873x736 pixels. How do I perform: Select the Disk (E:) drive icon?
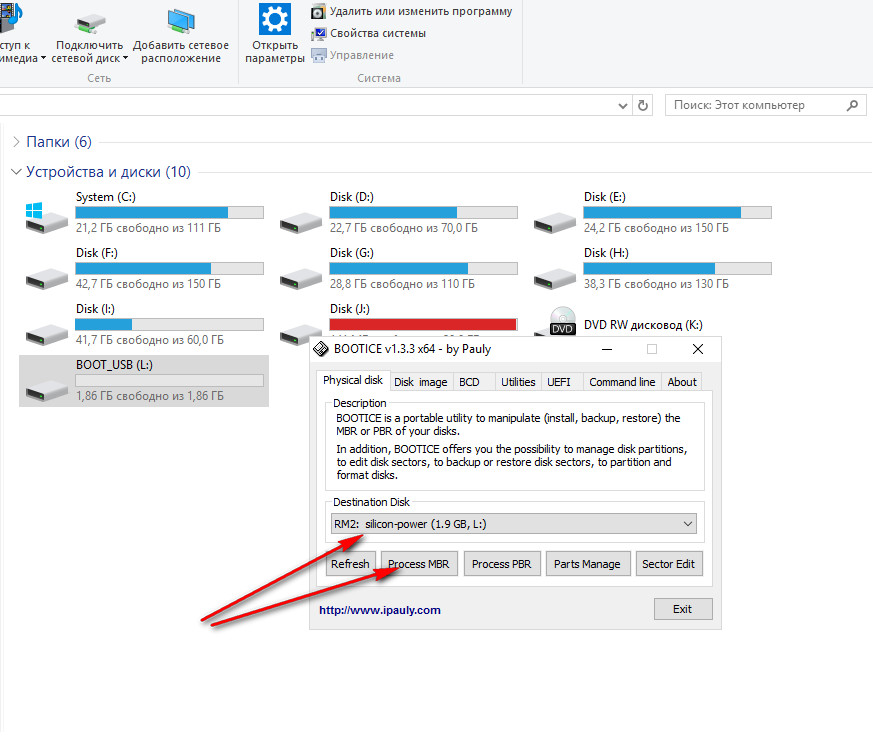[x=552, y=217]
